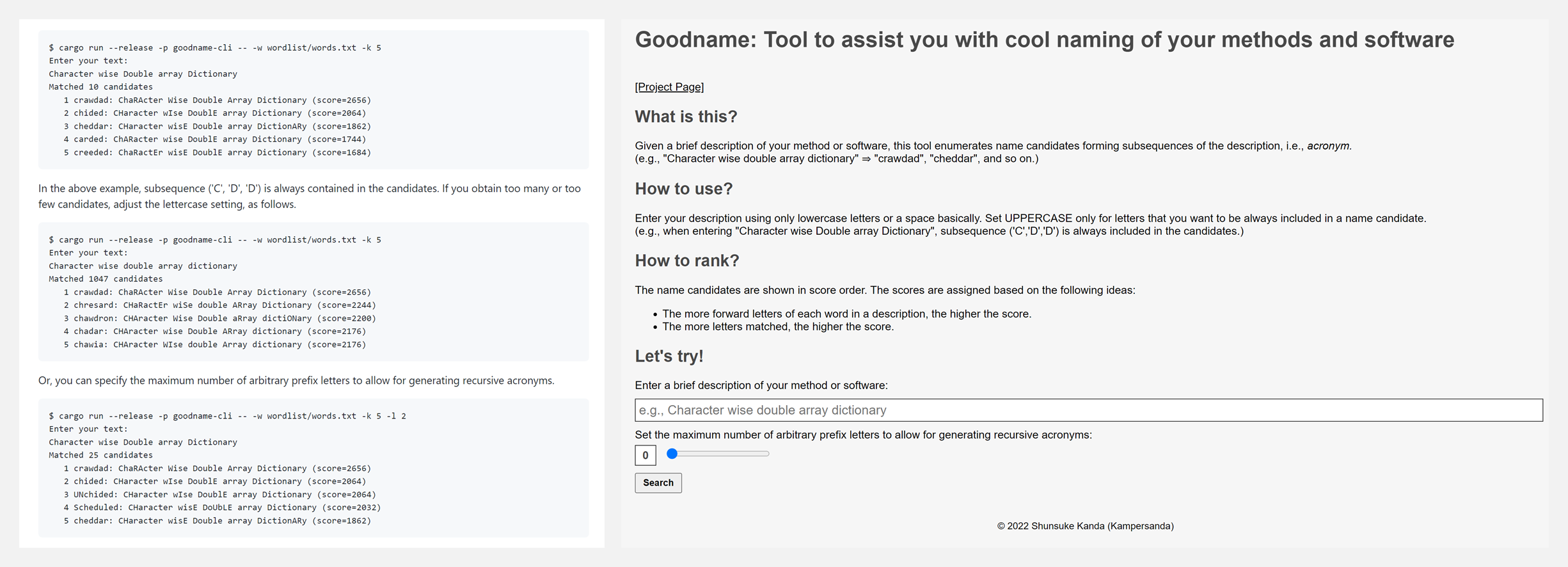1568x567 pixels.
Task: Click the 'What is this?' heading
Action: point(686,116)
